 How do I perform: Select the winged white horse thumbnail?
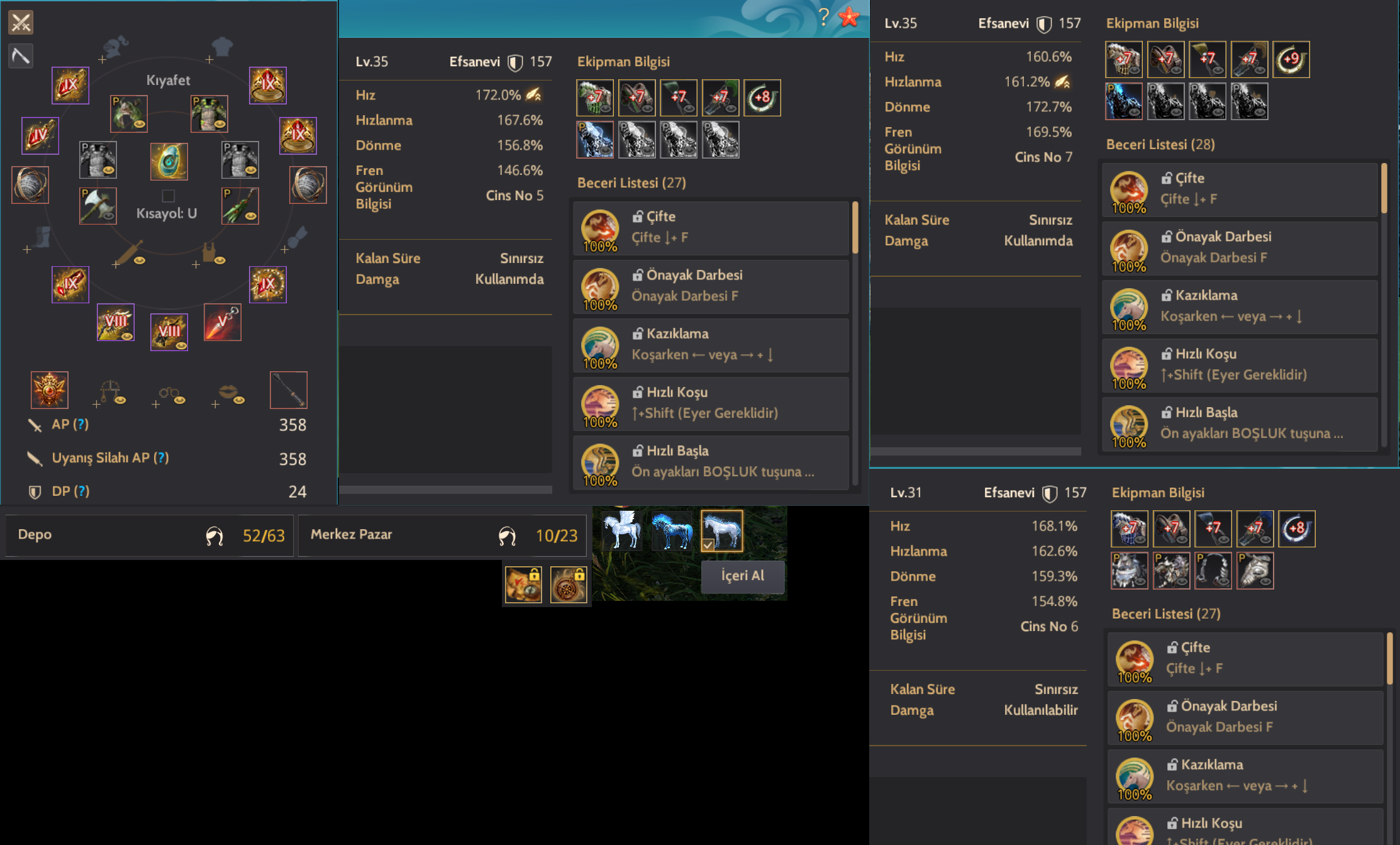(621, 530)
